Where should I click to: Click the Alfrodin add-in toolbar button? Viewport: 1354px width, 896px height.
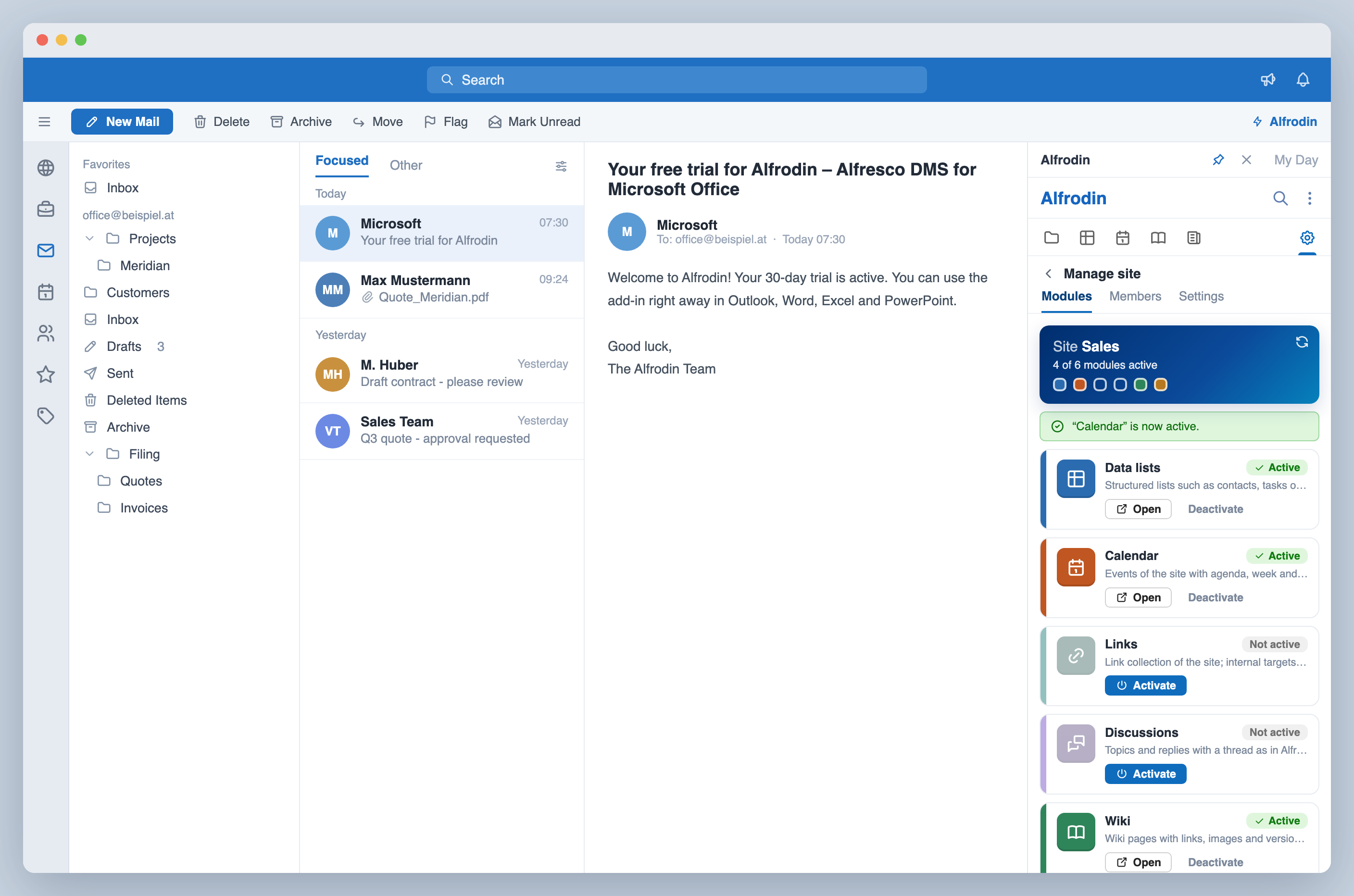tap(1284, 122)
